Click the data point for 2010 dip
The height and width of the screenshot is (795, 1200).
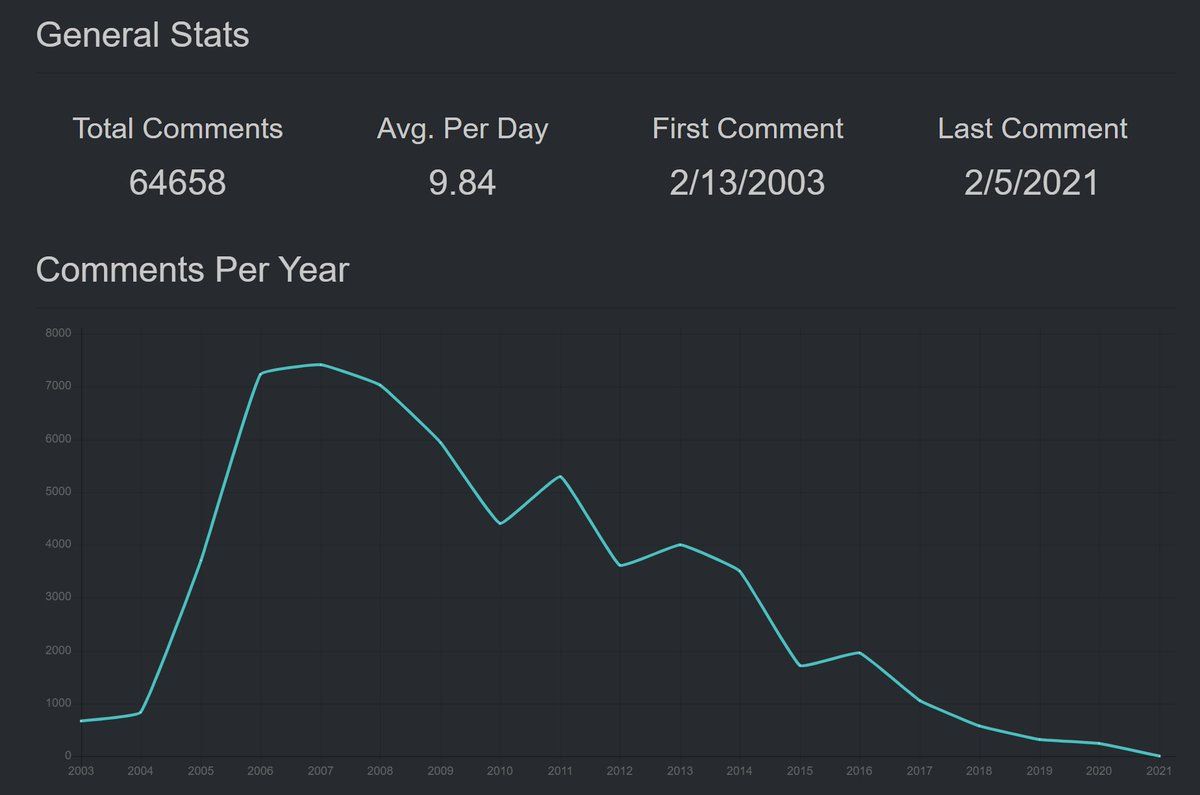click(500, 523)
